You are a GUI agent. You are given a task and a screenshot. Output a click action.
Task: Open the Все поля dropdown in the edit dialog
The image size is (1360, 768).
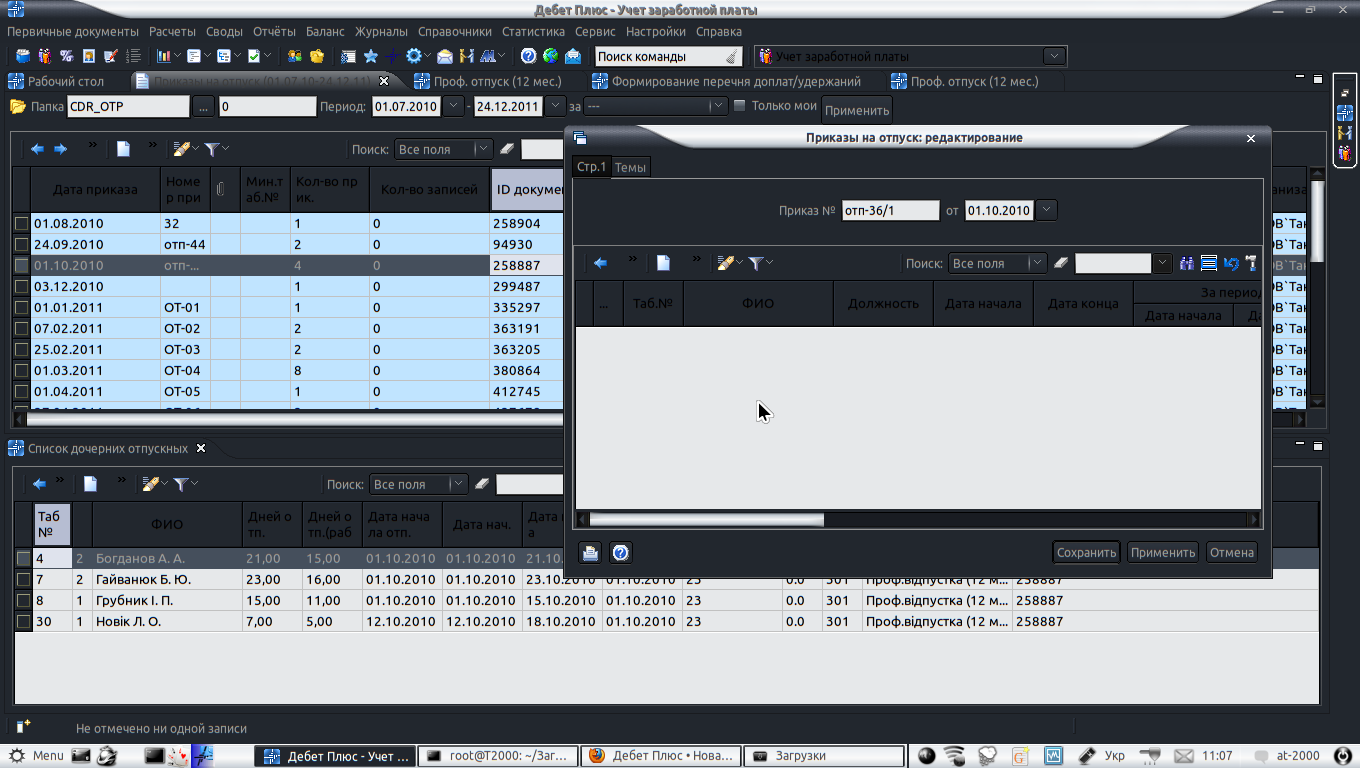(1036, 263)
